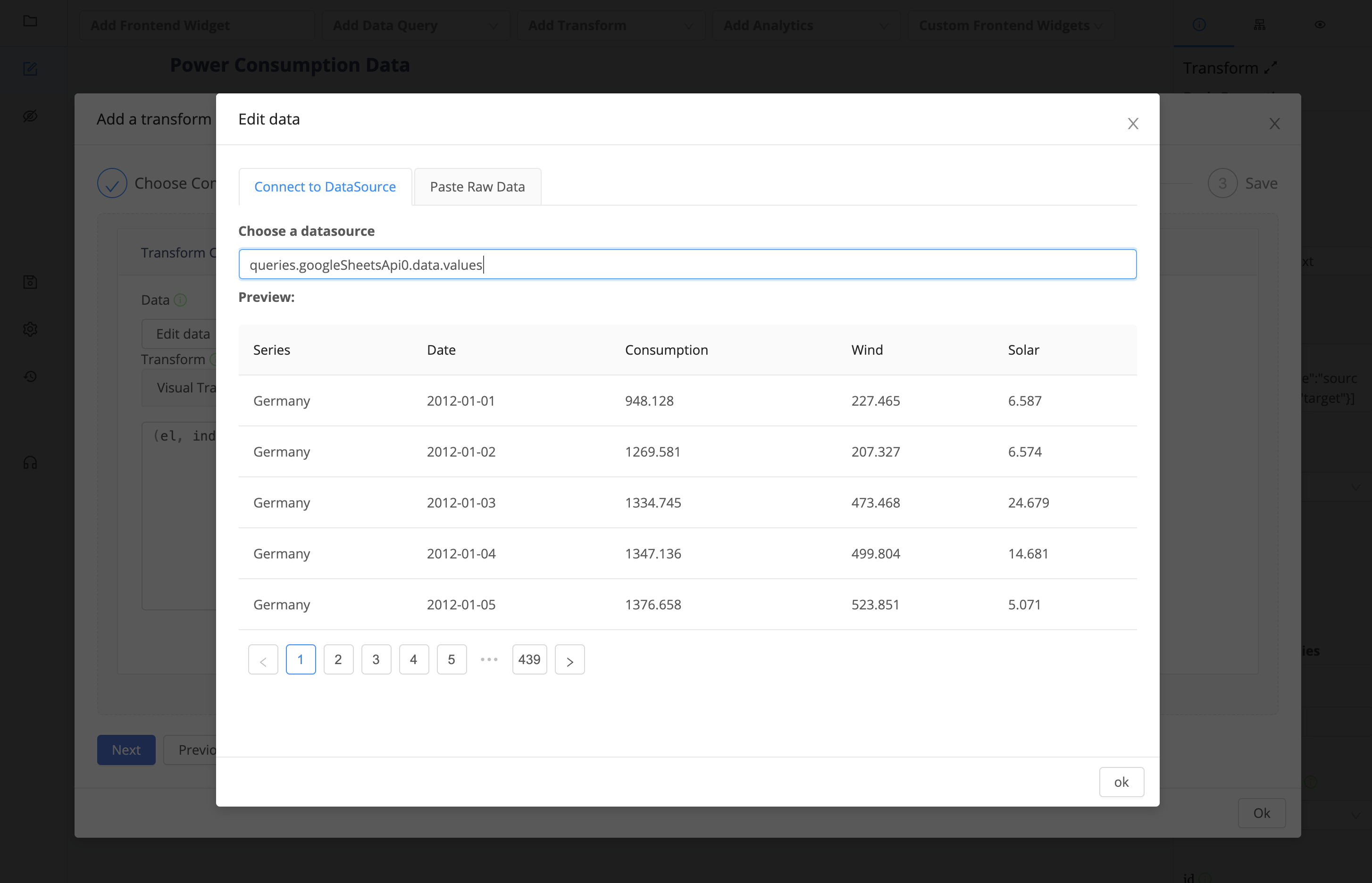Click the Power Consumption Data title

pos(290,66)
